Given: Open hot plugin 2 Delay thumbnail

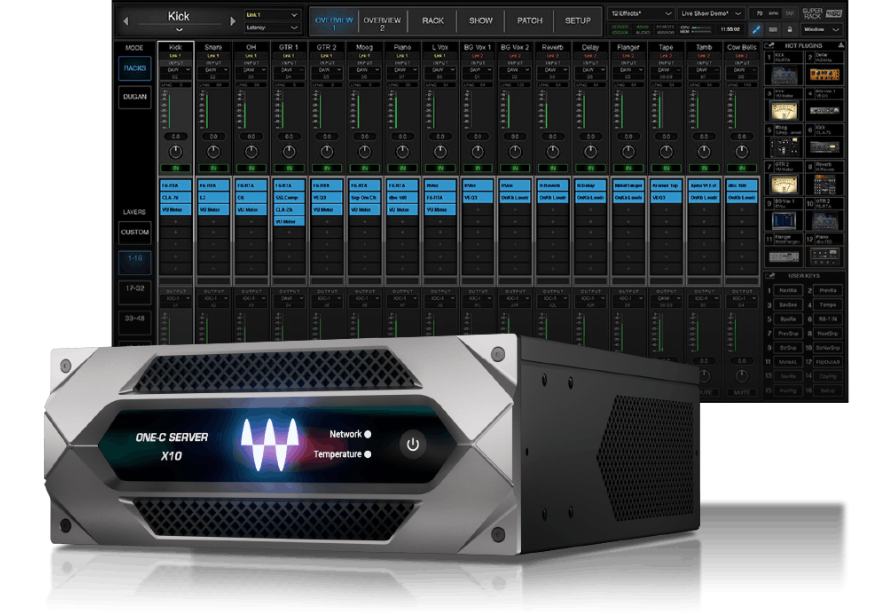Looking at the screenshot, I should click(824, 75).
